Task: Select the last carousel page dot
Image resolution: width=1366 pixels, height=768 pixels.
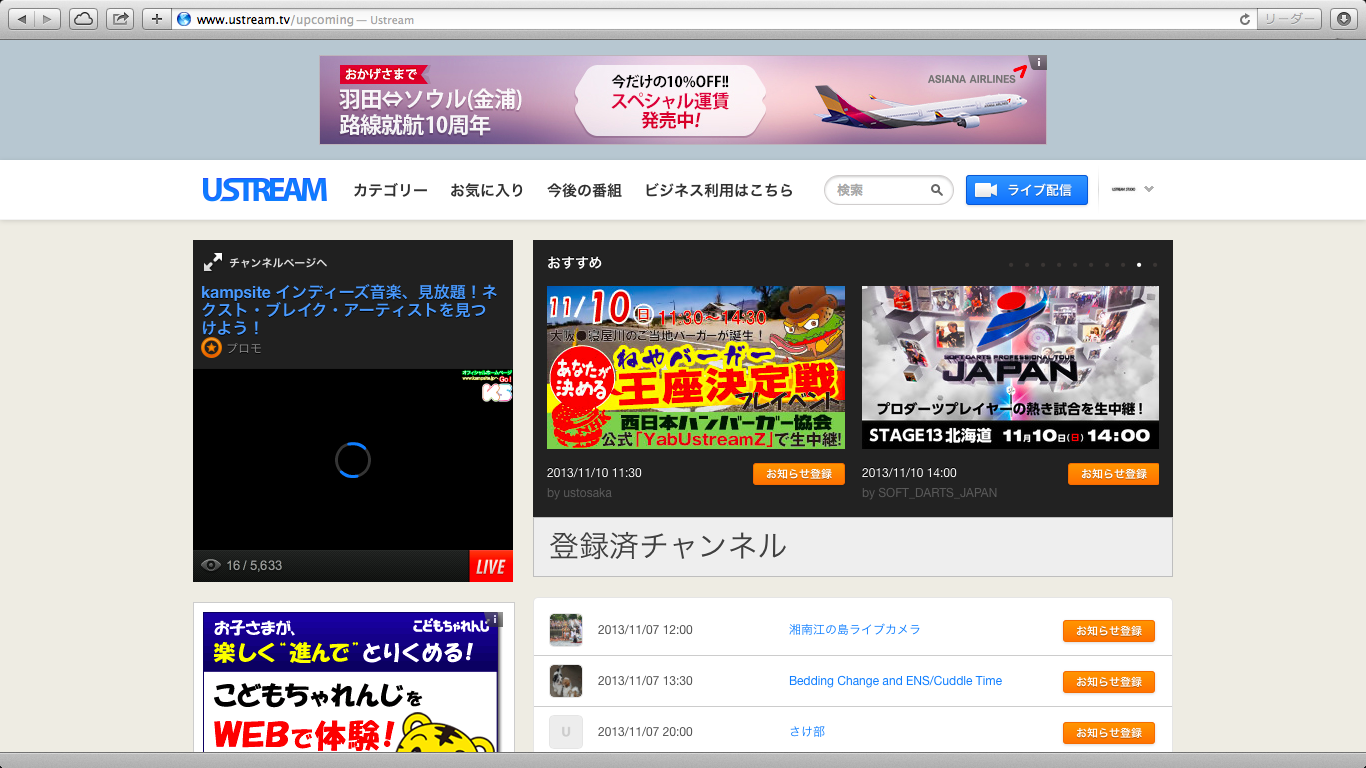Action: point(1155,265)
